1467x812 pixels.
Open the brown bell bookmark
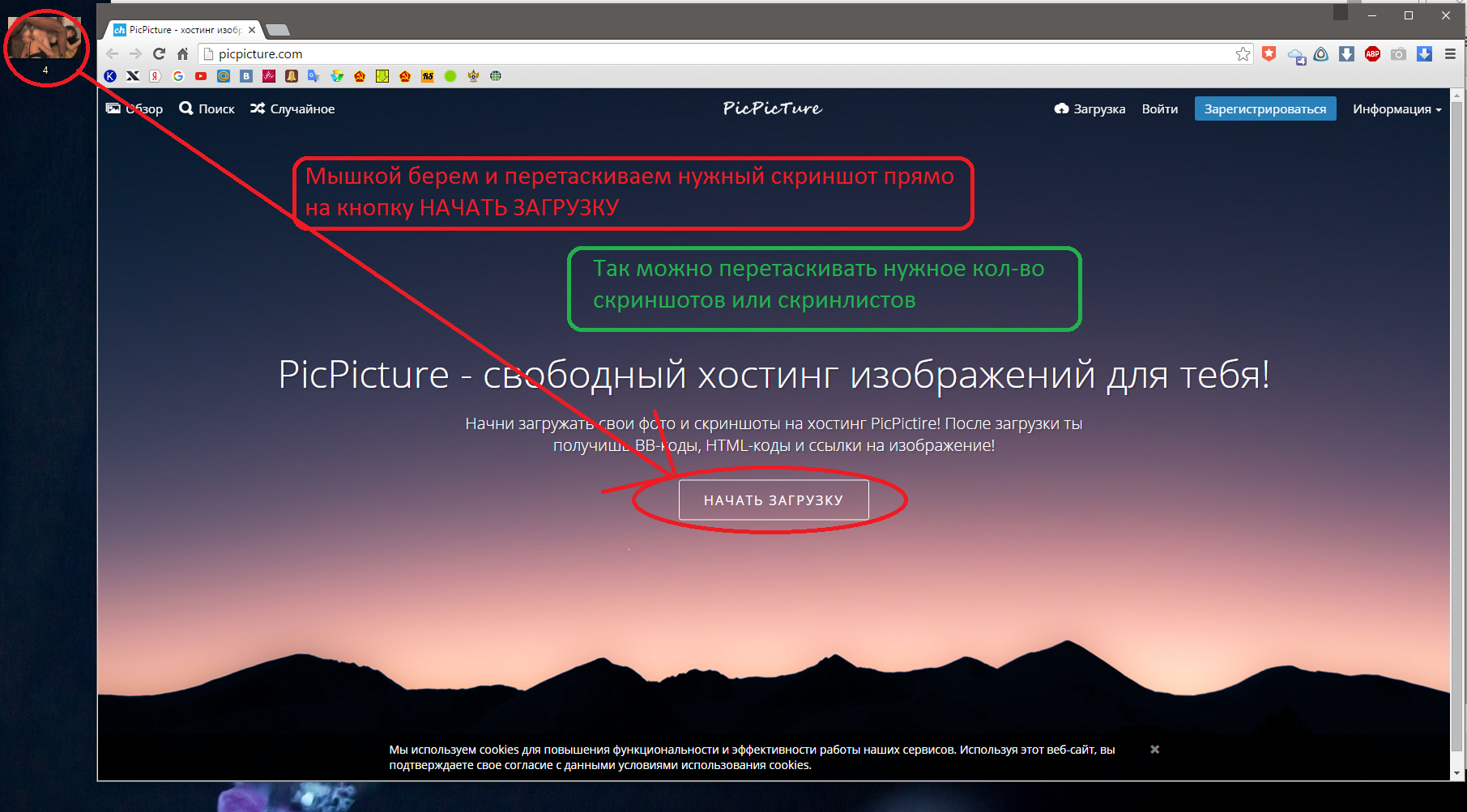click(x=292, y=76)
